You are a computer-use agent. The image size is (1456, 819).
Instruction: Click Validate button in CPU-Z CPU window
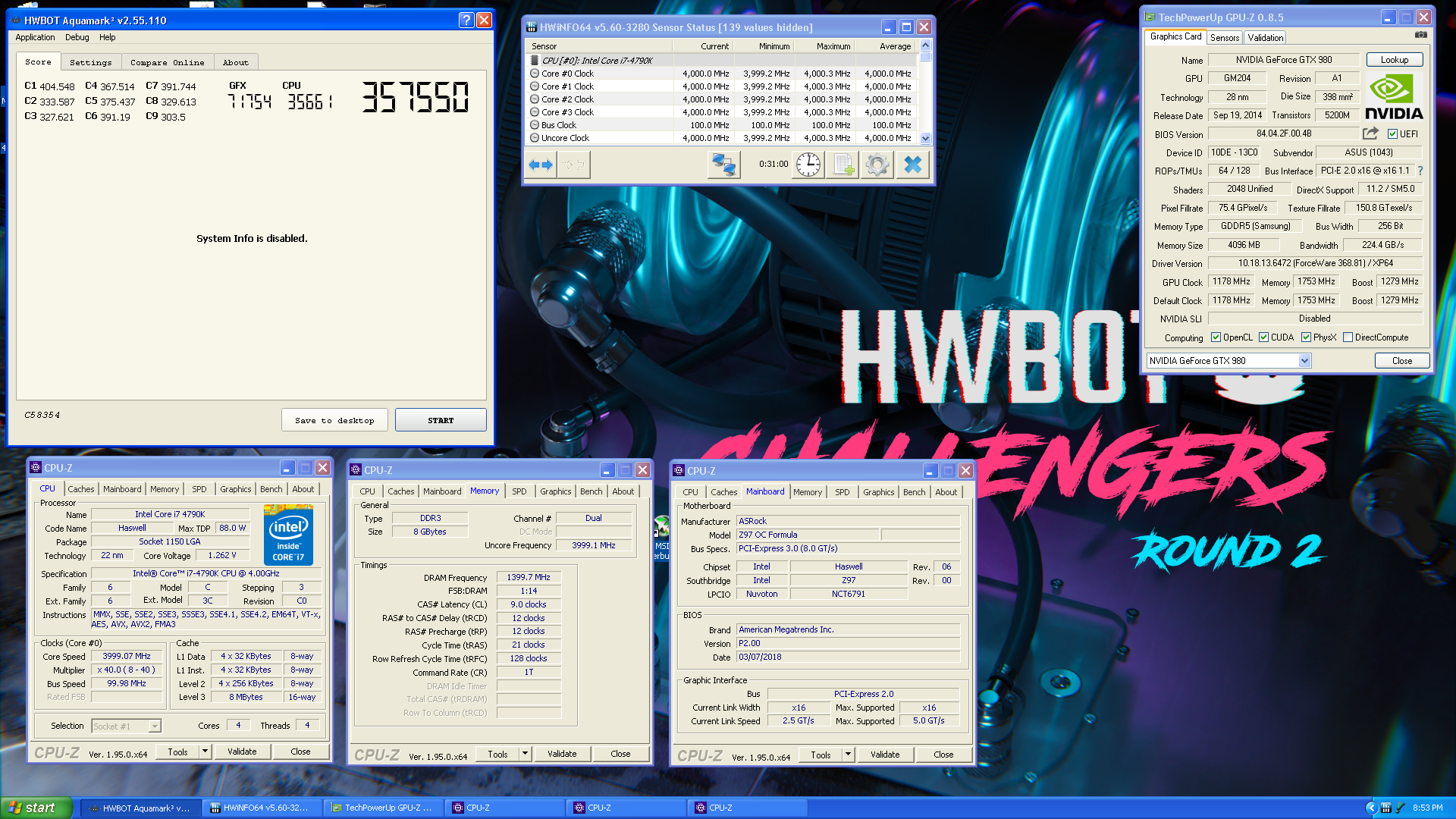pyautogui.click(x=242, y=752)
